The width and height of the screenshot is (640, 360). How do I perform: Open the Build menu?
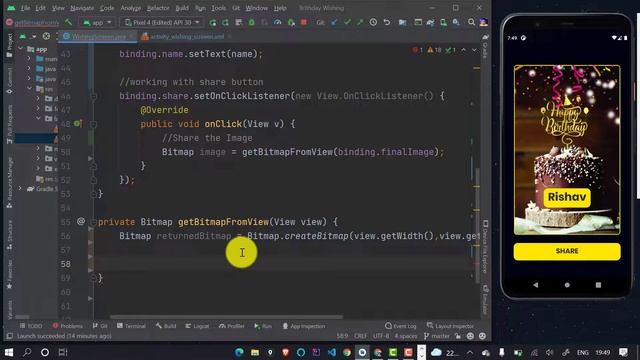click(x=182, y=8)
